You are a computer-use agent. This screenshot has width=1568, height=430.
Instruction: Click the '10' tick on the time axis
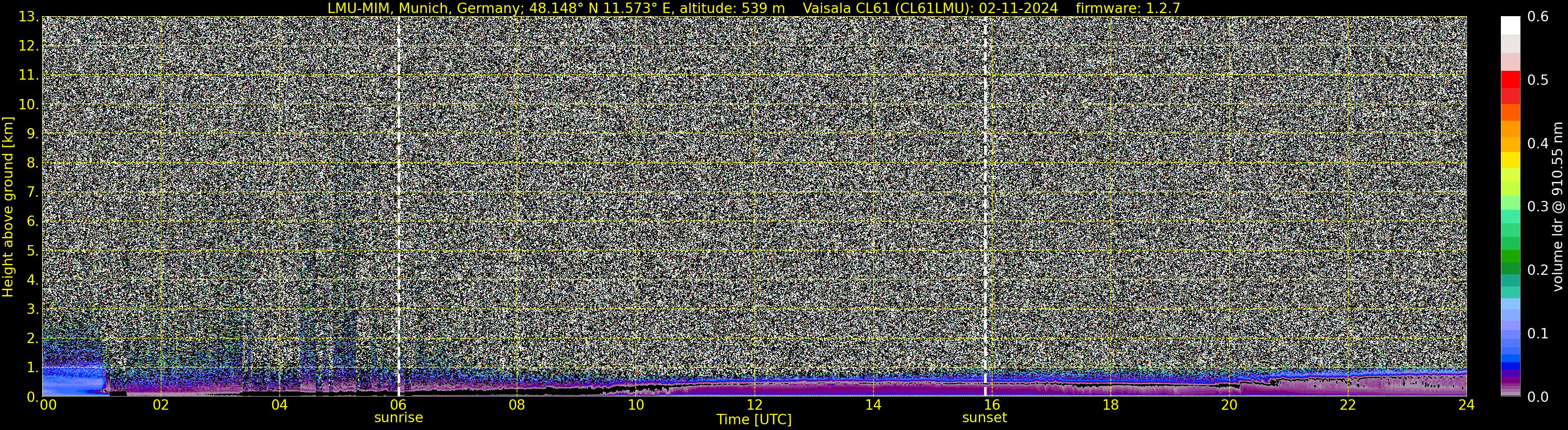[635, 405]
